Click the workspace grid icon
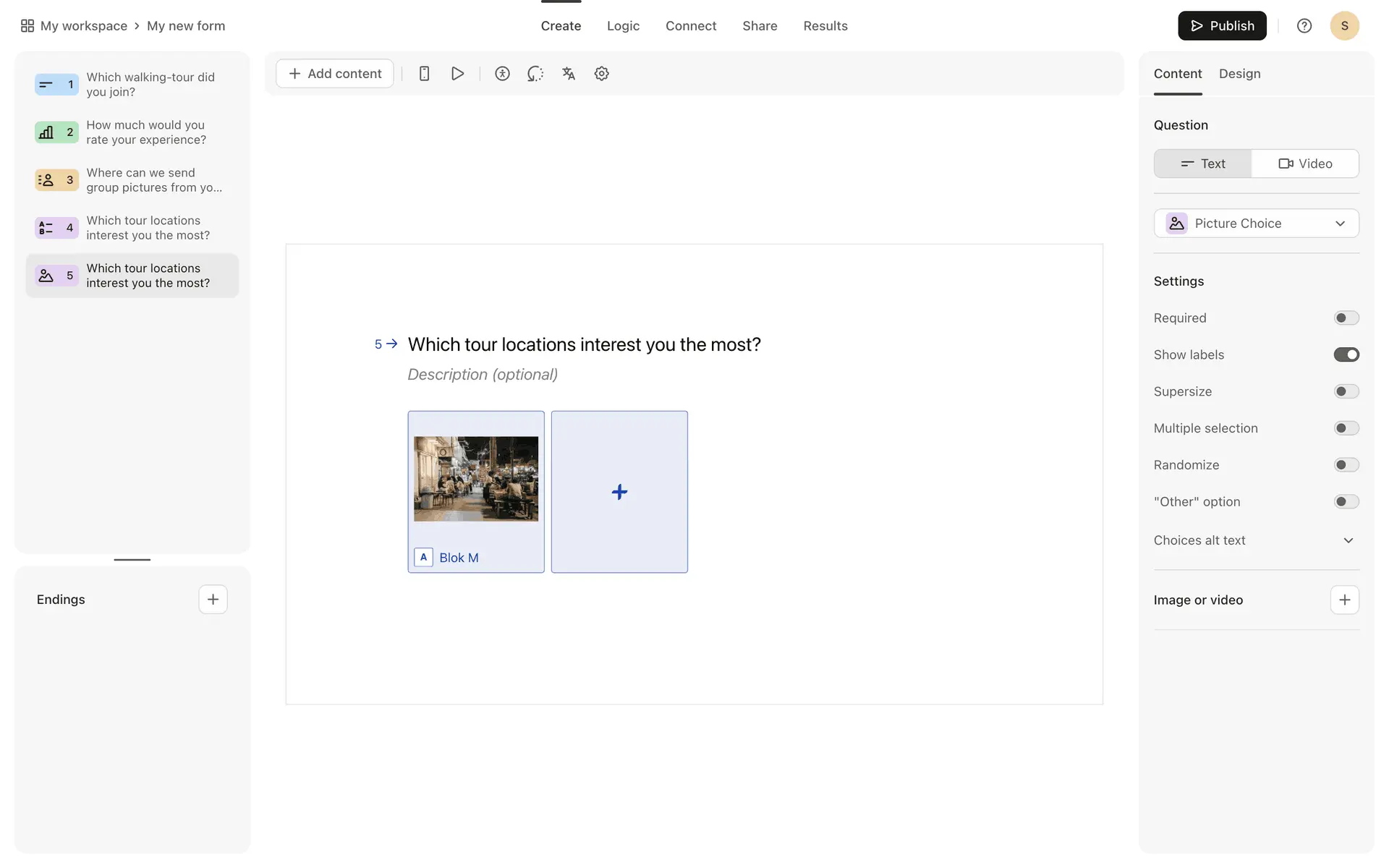 [x=27, y=26]
